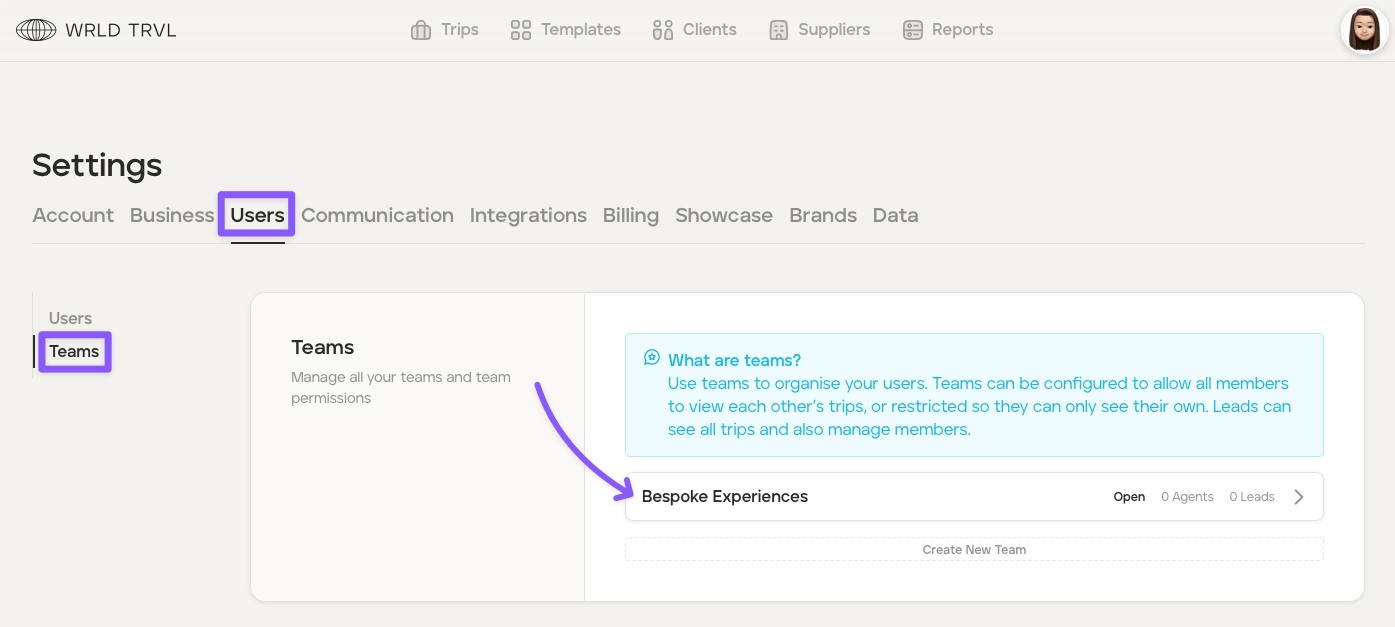Click the WRLD TRVL globe logo icon
This screenshot has width=1395, height=627.
click(x=36, y=30)
